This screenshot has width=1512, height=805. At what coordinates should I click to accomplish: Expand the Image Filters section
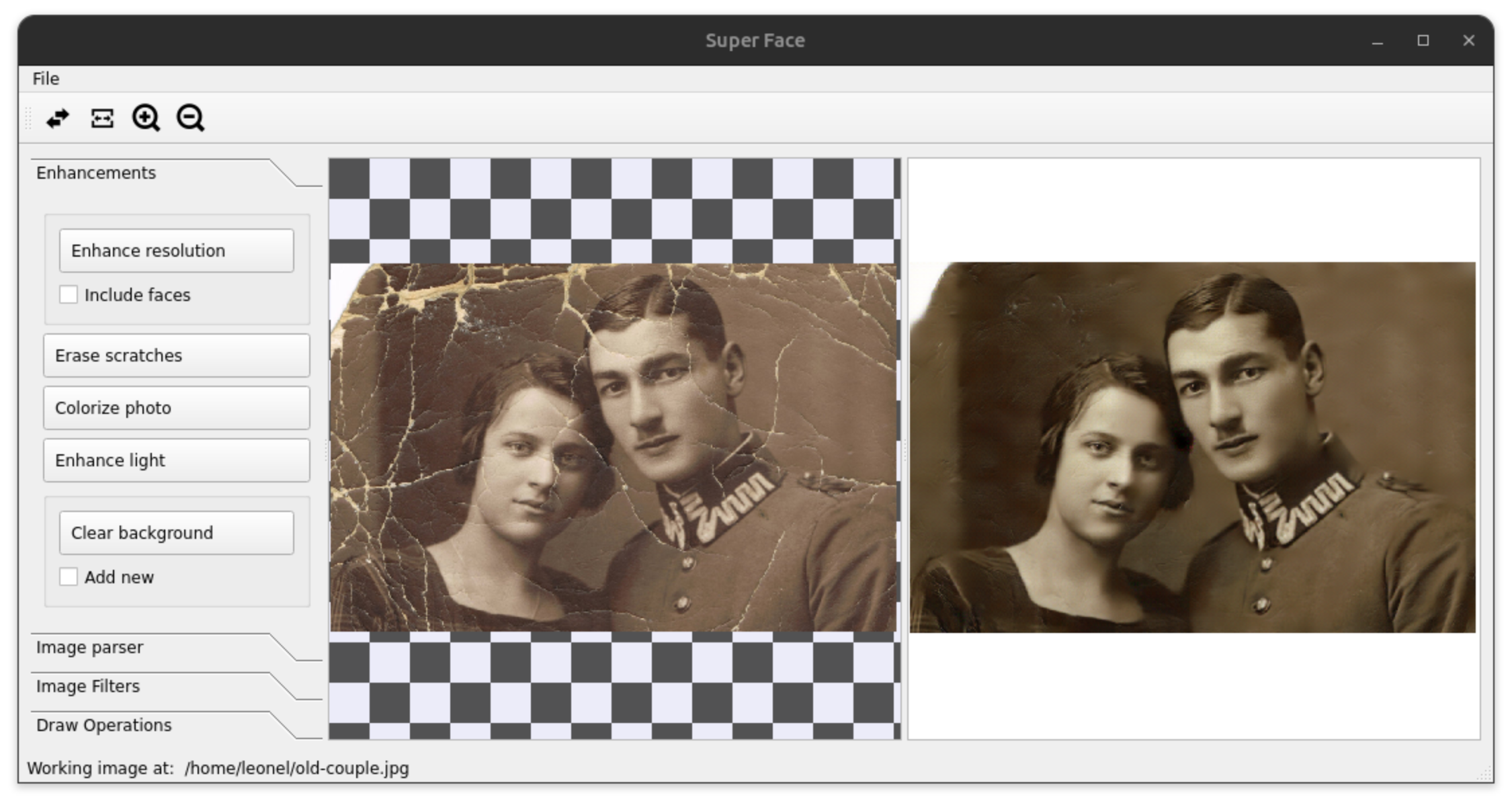pos(88,686)
